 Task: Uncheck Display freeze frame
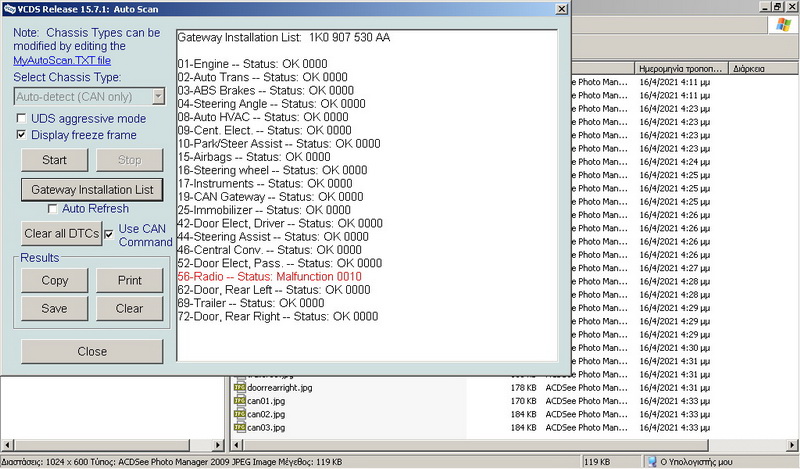[21, 135]
